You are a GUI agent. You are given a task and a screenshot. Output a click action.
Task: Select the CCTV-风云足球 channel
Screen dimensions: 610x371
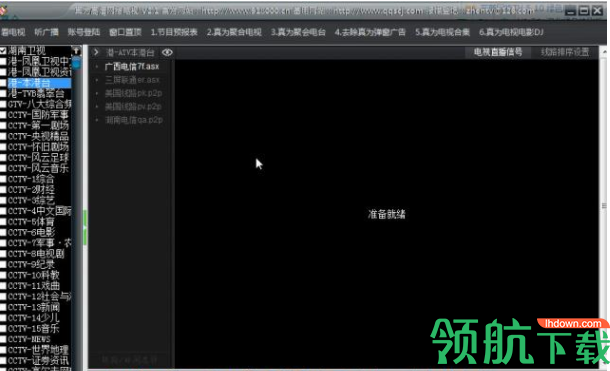[x=38, y=158]
